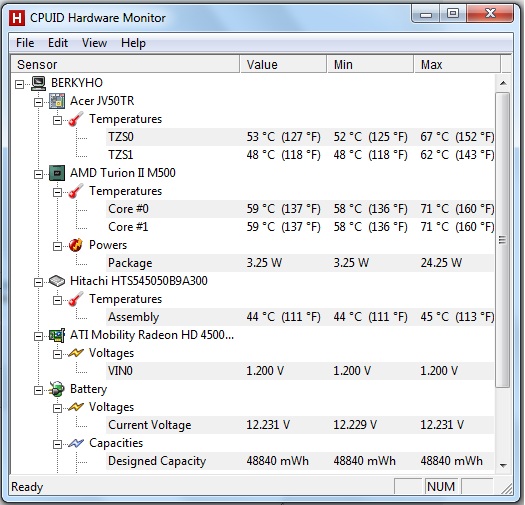This screenshot has width=525, height=505.
Task: Open the Help menu
Action: [133, 43]
